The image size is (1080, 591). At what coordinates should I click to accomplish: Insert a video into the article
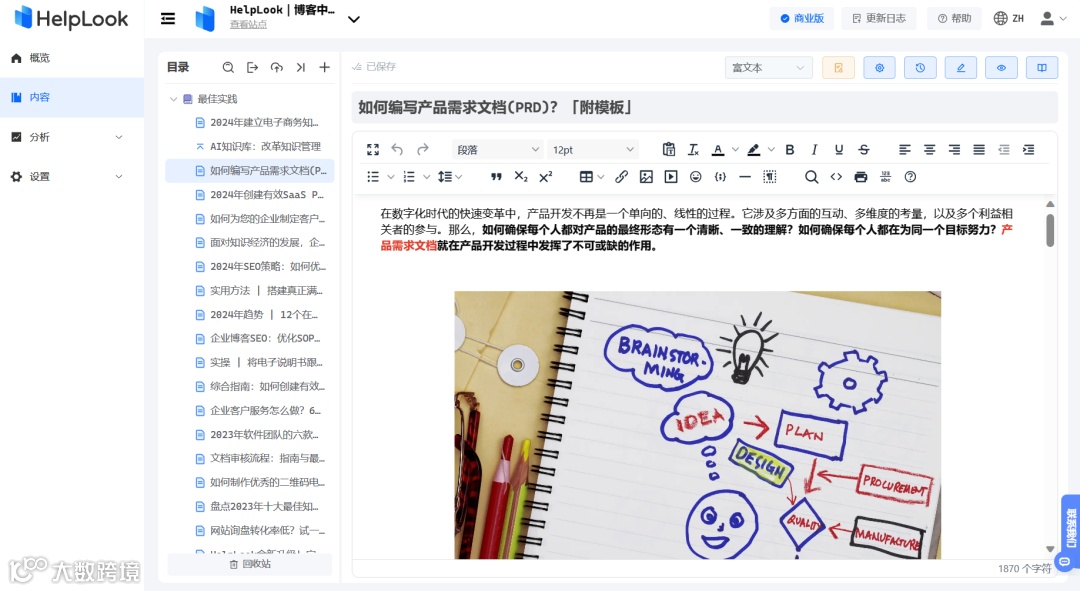pyautogui.click(x=671, y=177)
